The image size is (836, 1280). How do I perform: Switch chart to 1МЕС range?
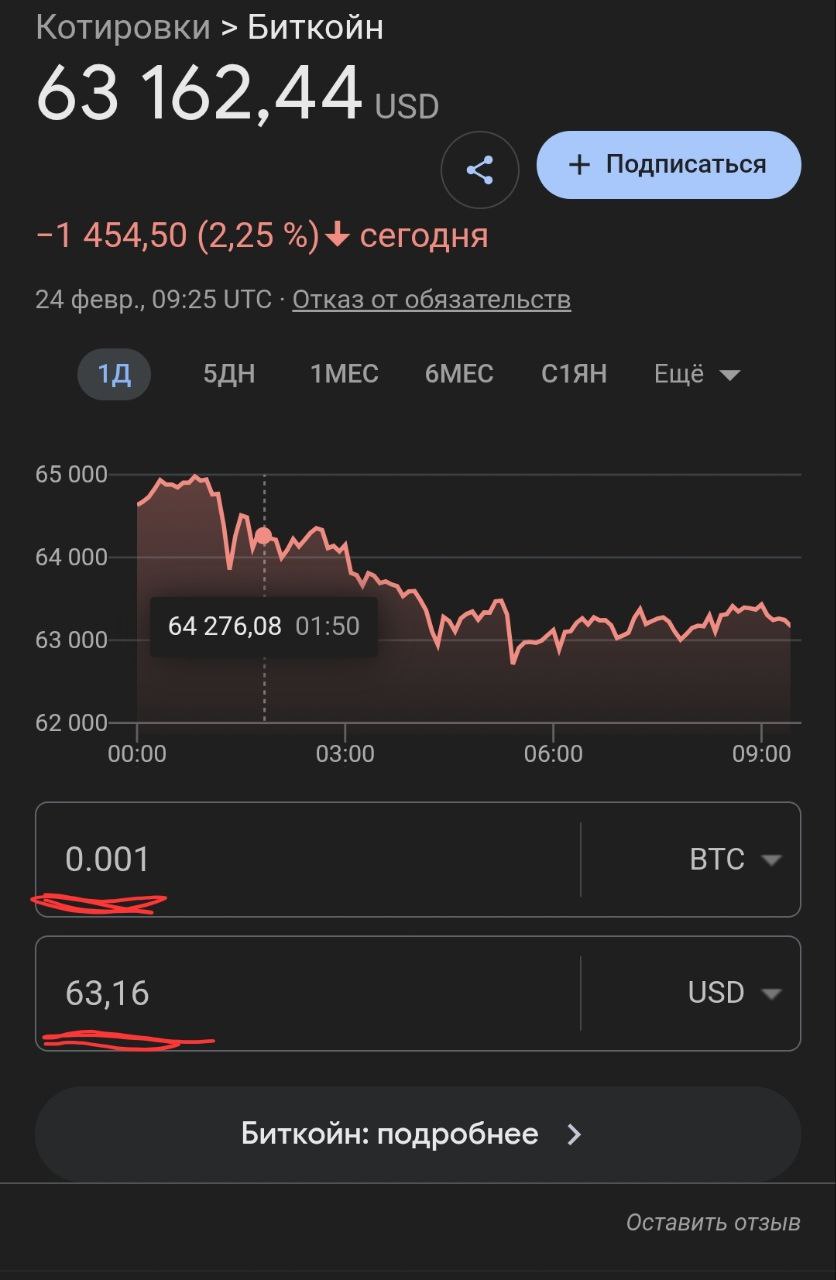(344, 375)
